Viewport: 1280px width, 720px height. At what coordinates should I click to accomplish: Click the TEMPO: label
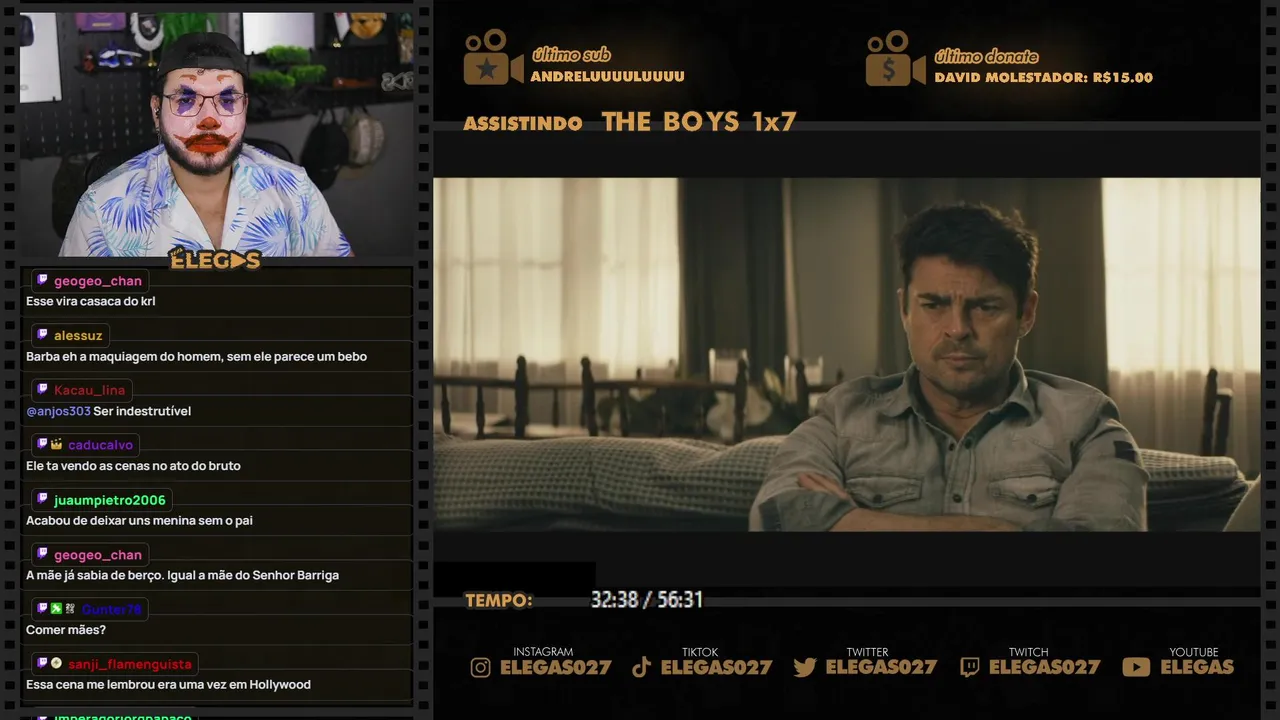point(498,601)
